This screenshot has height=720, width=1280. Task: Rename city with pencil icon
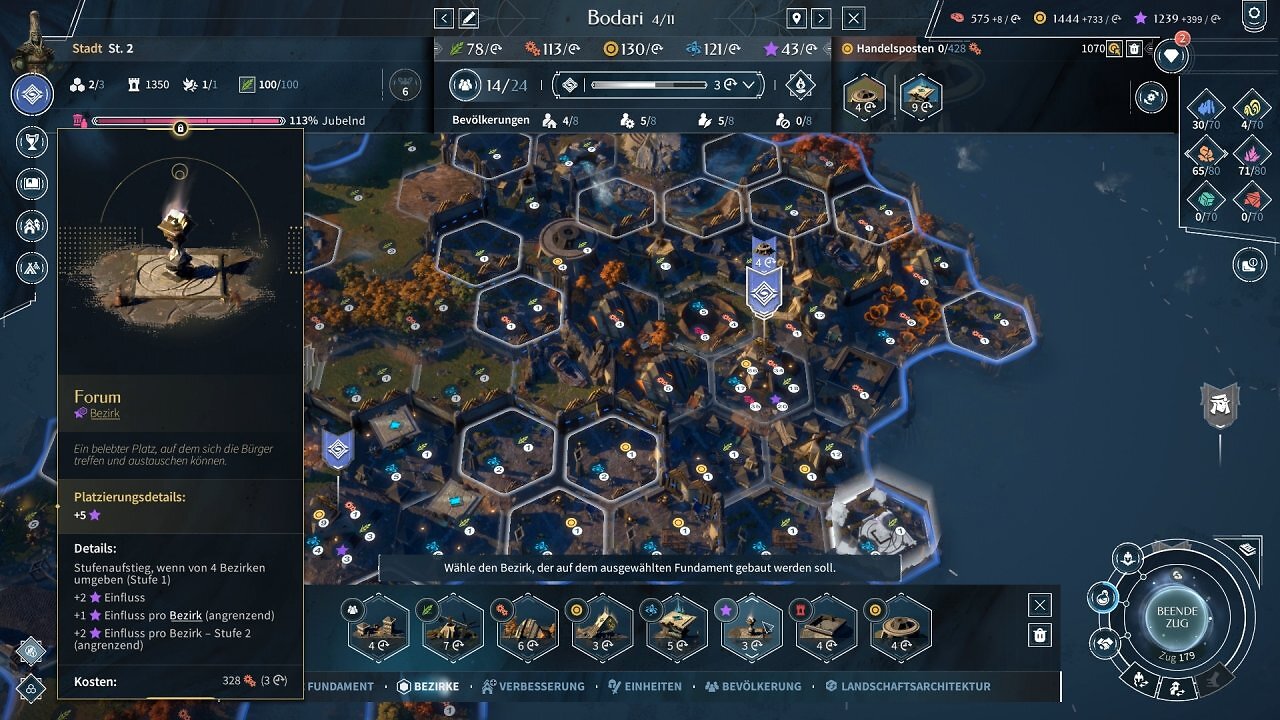(468, 18)
